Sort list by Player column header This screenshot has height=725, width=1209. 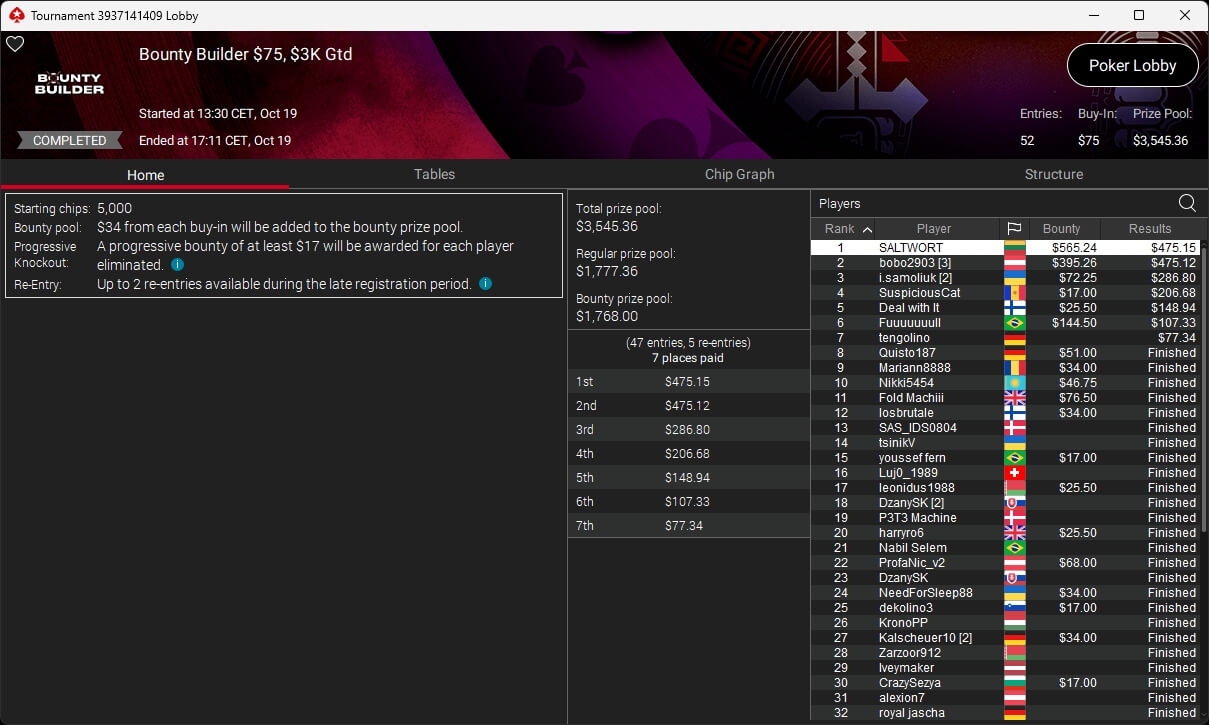934,228
